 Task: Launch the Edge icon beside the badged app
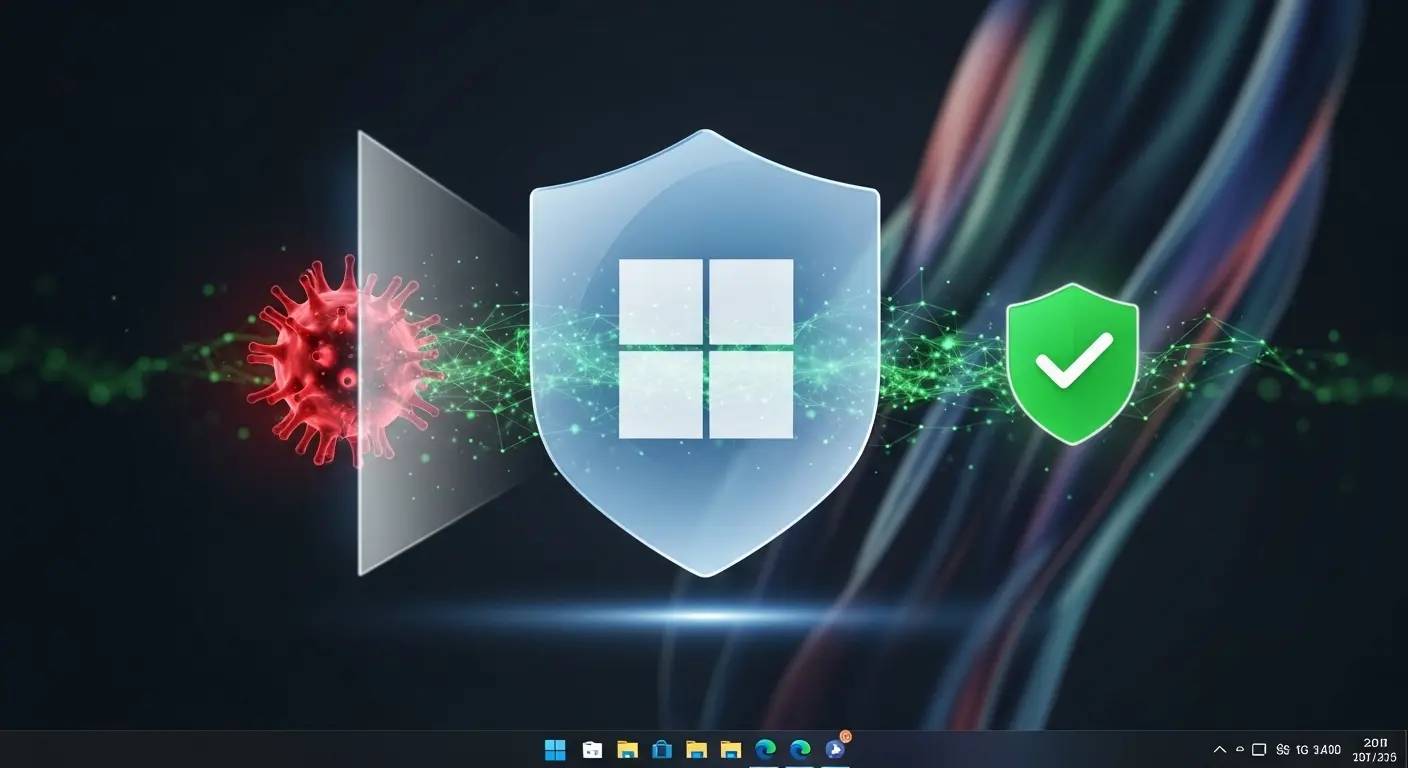[800, 749]
